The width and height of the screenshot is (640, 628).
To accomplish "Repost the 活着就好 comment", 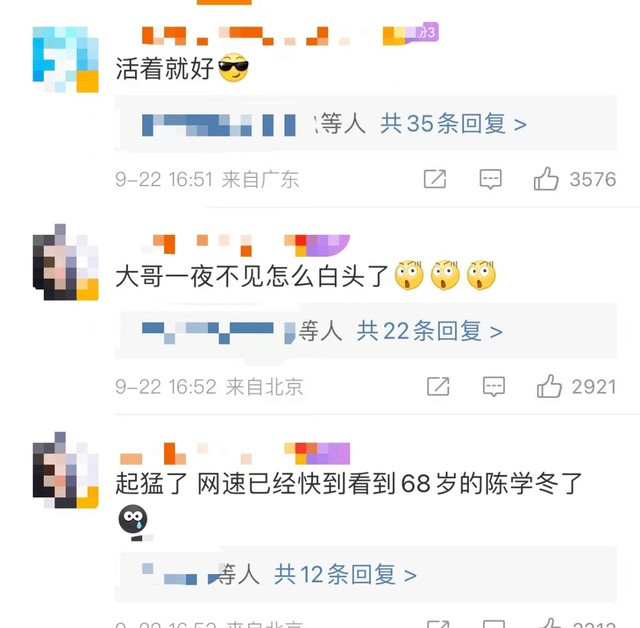I will tap(435, 179).
